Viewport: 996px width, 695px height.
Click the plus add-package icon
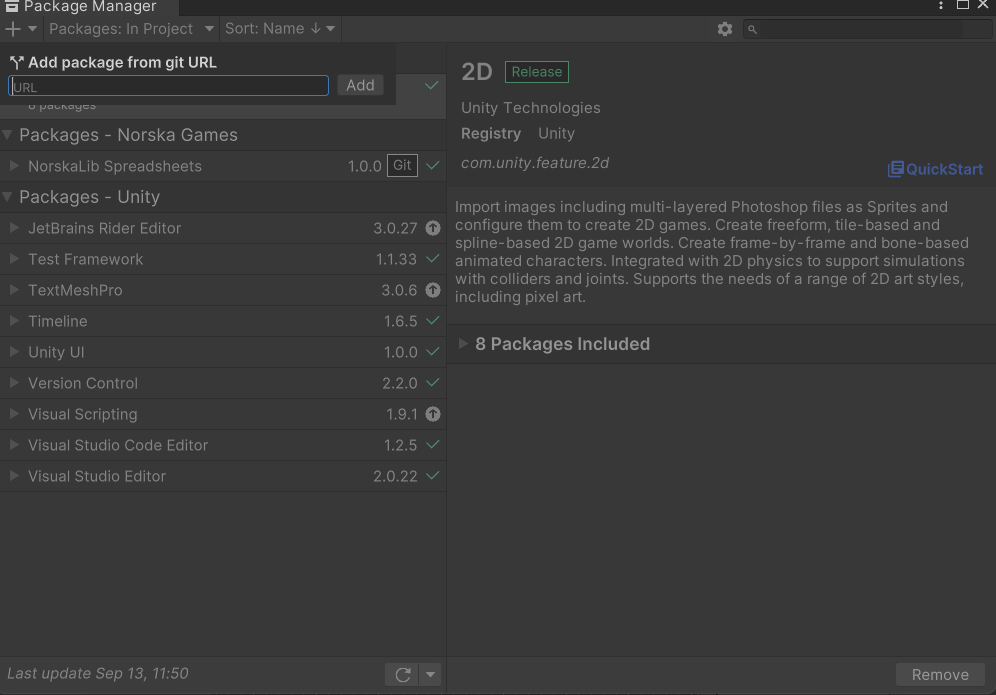click(x=13, y=29)
